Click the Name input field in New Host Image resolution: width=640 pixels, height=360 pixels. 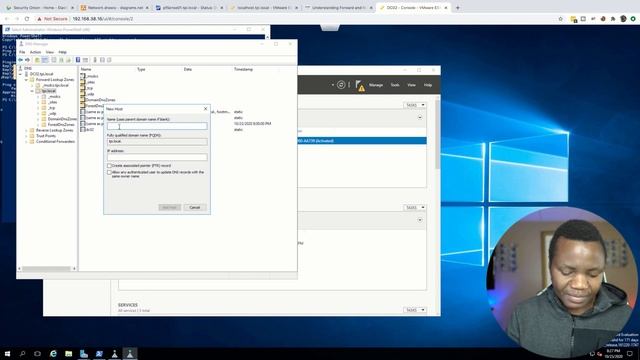(157, 126)
